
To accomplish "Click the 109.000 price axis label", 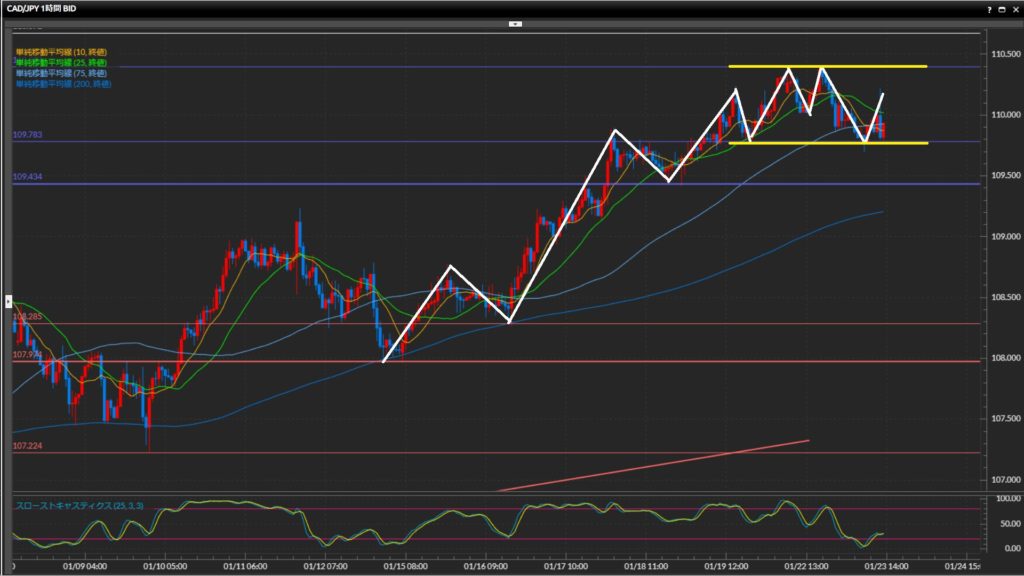I will pyautogui.click(x=1001, y=237).
